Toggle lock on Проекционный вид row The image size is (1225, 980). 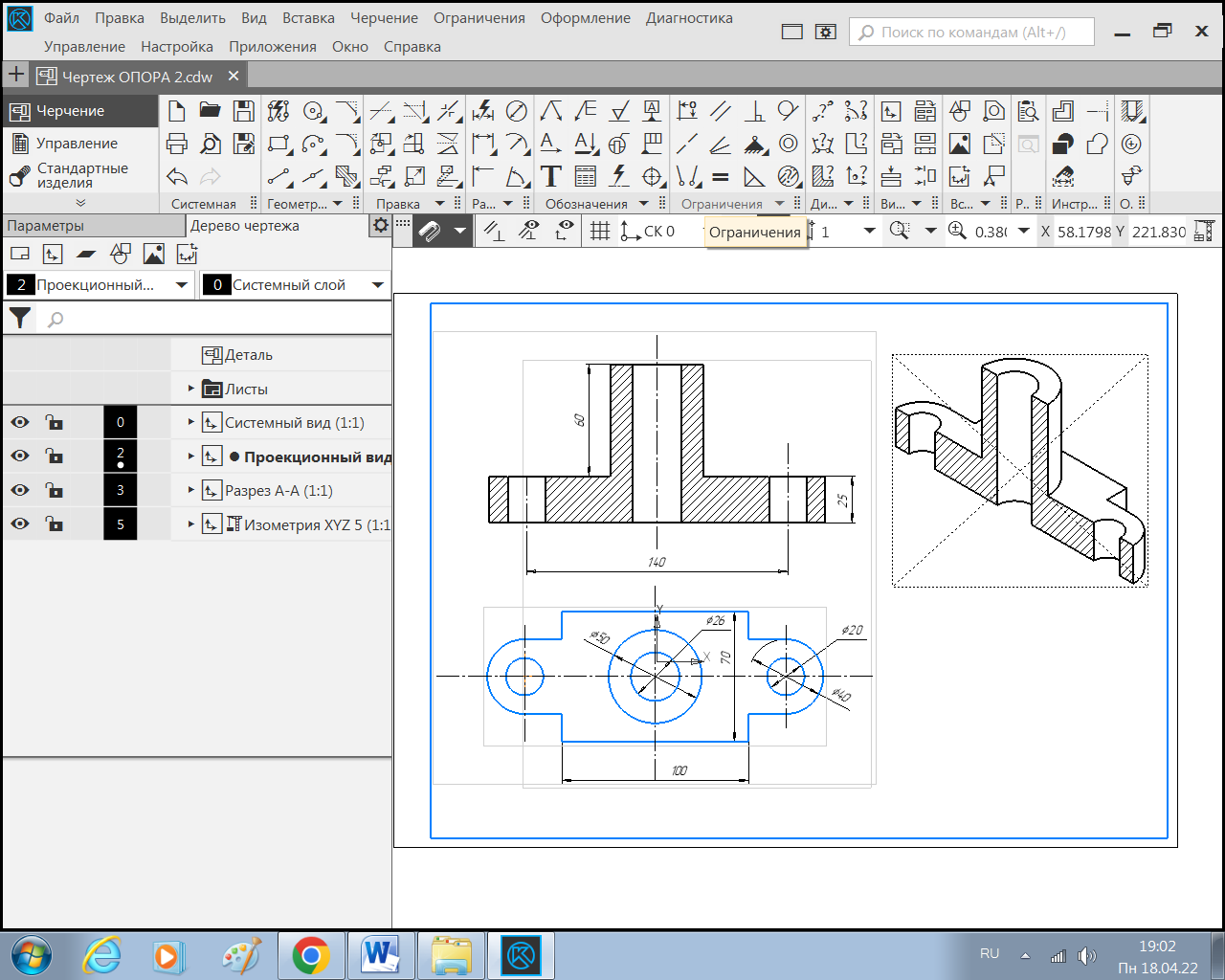tap(55, 456)
